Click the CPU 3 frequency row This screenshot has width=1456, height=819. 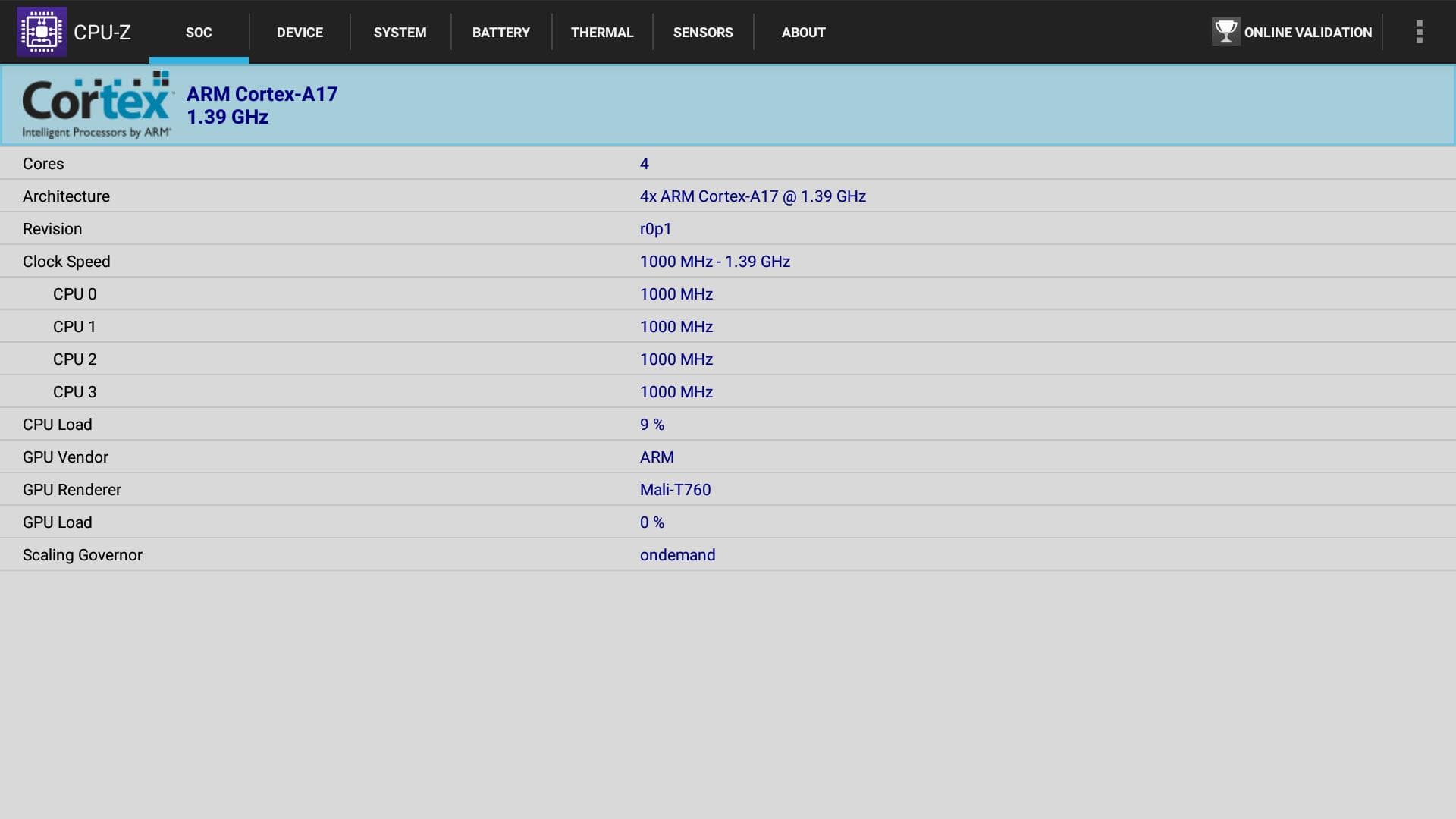(x=728, y=392)
